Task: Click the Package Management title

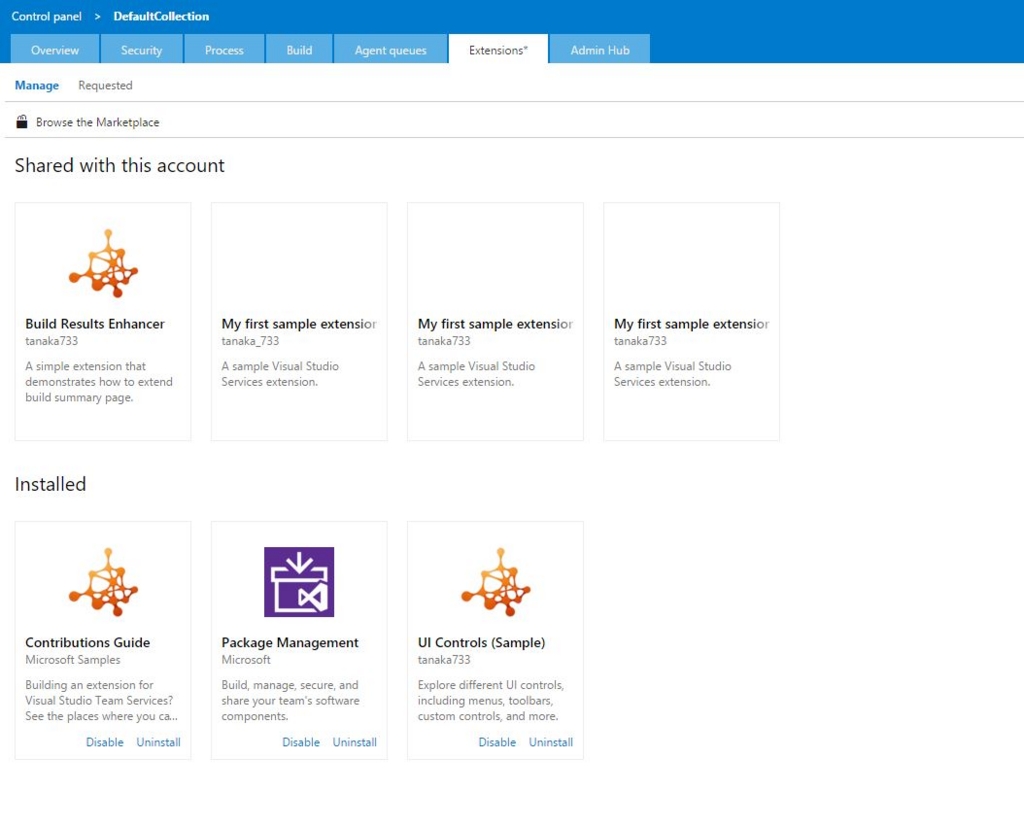Action: click(290, 642)
